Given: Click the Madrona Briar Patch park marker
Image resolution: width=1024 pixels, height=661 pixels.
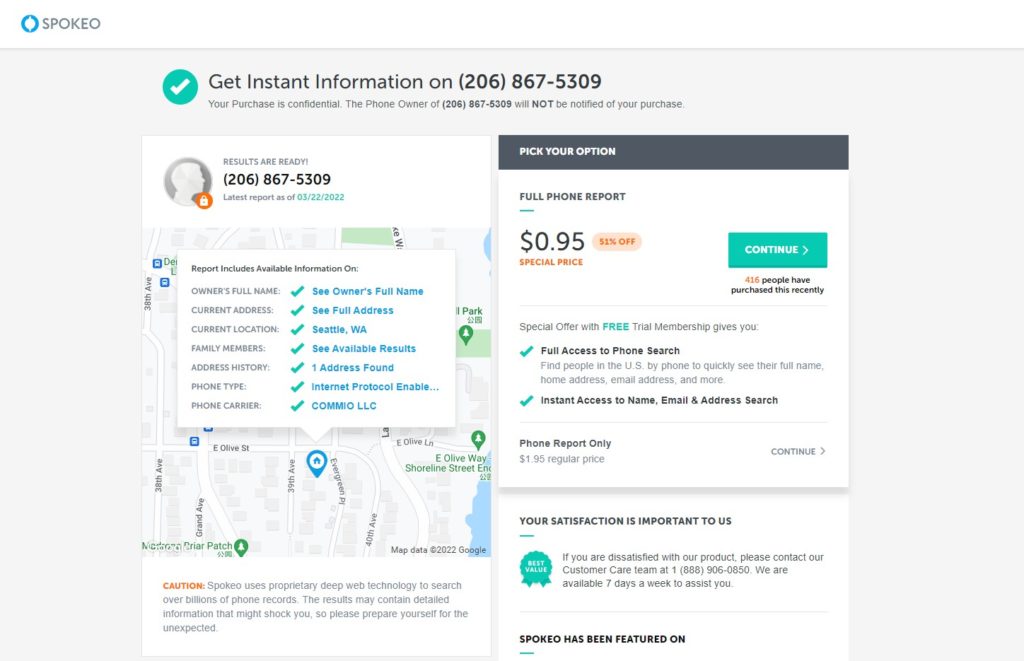Looking at the screenshot, I should 241,547.
